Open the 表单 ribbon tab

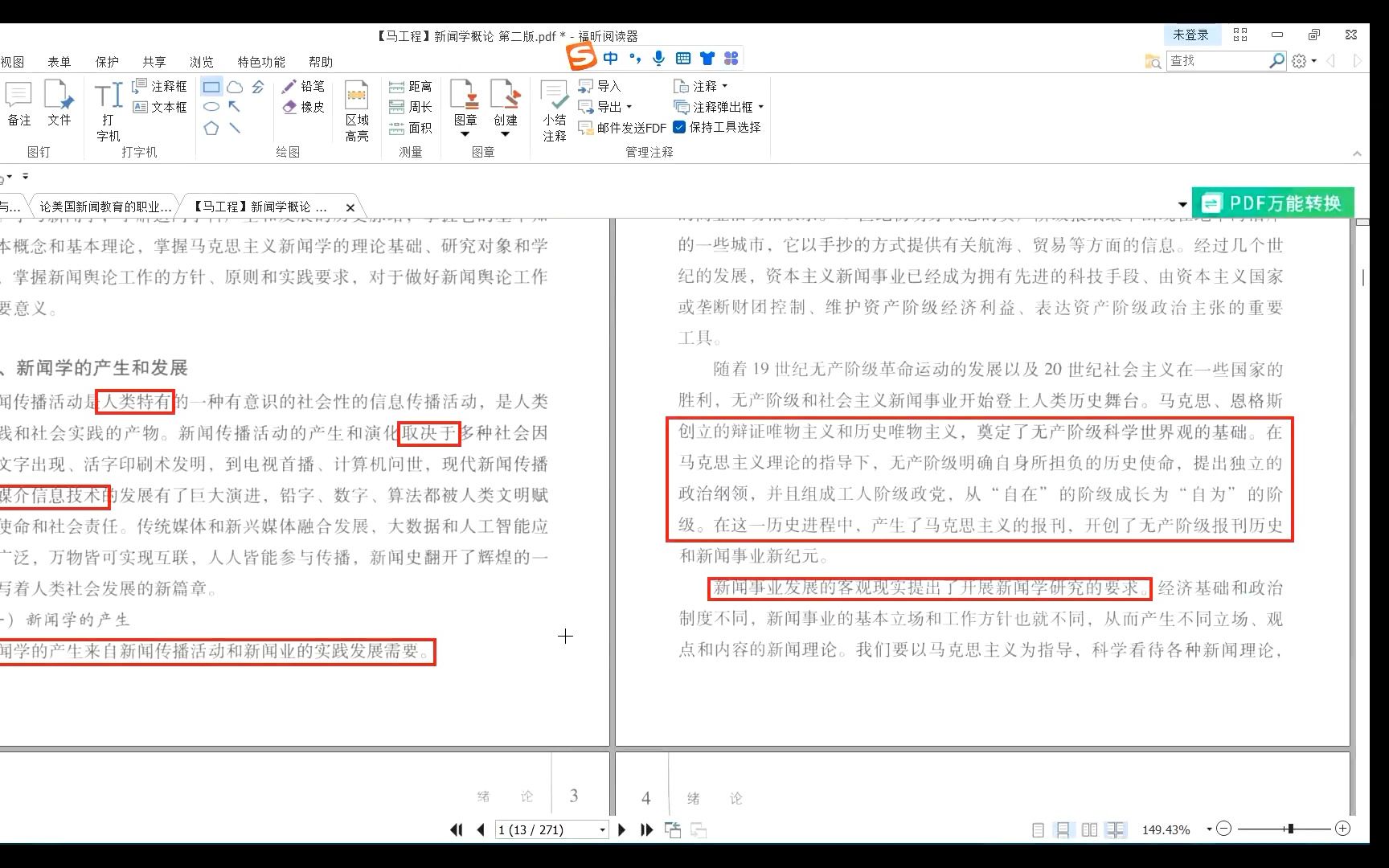point(59,62)
